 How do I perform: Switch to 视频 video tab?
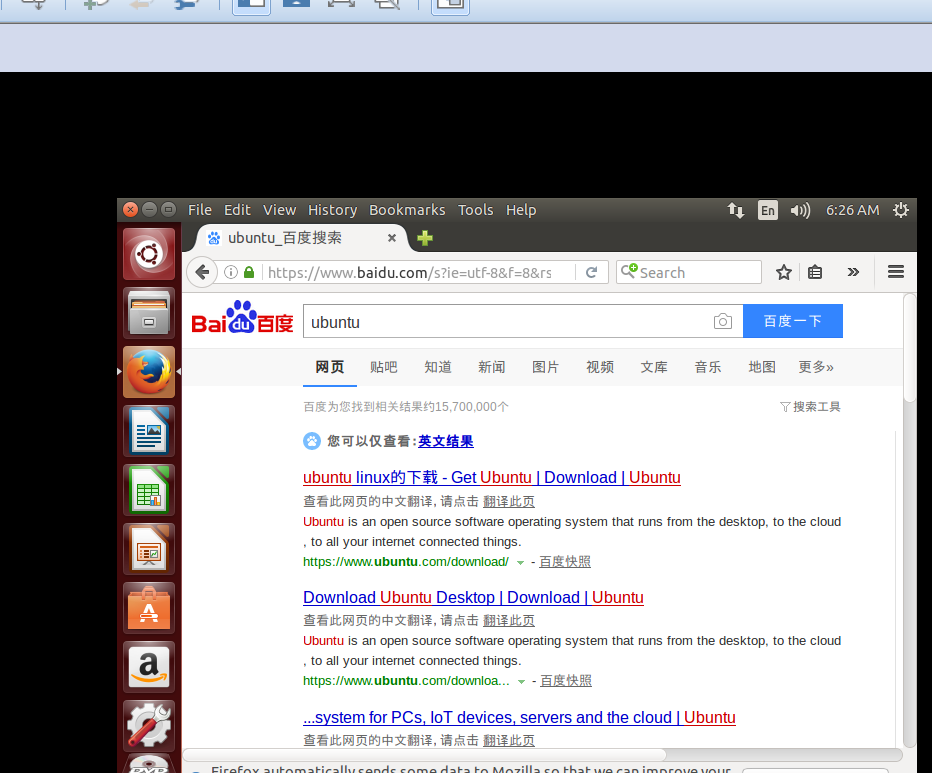(600, 367)
